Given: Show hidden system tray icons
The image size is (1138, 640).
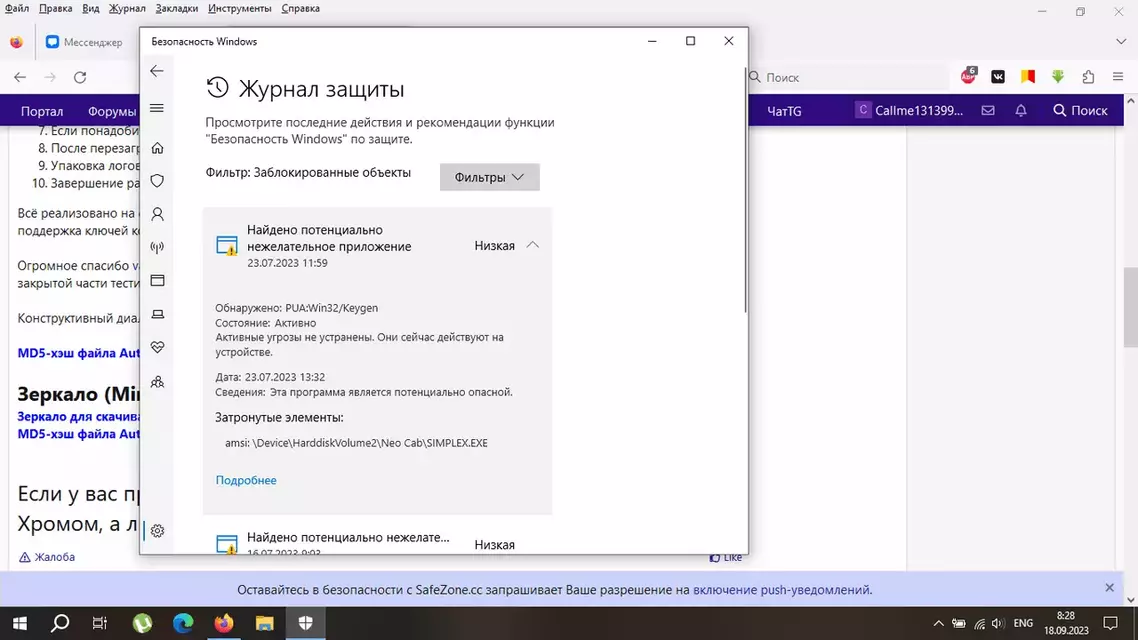Looking at the screenshot, I should click(x=938, y=623).
